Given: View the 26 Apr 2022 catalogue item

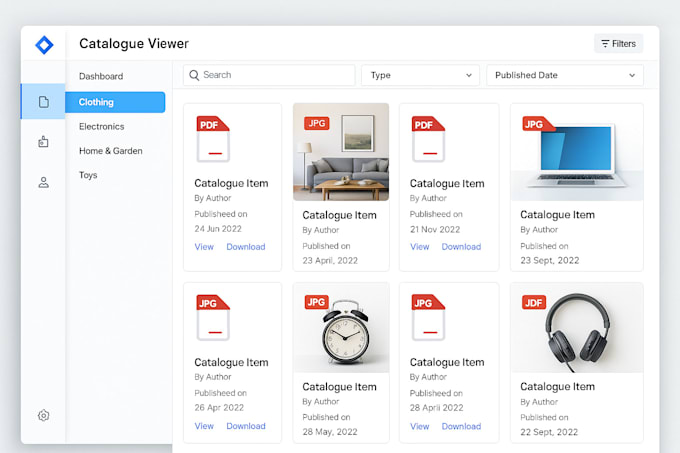Looking at the screenshot, I should click(x=204, y=426).
